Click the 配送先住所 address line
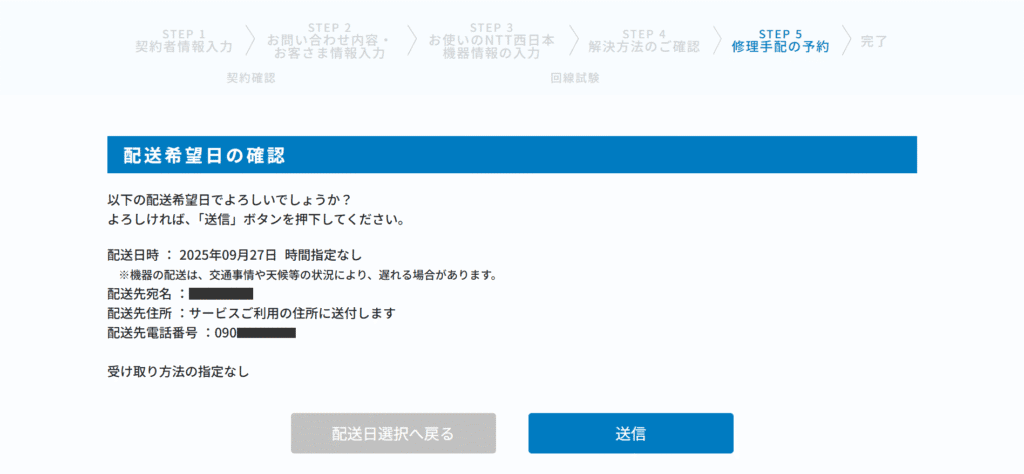 point(251,313)
